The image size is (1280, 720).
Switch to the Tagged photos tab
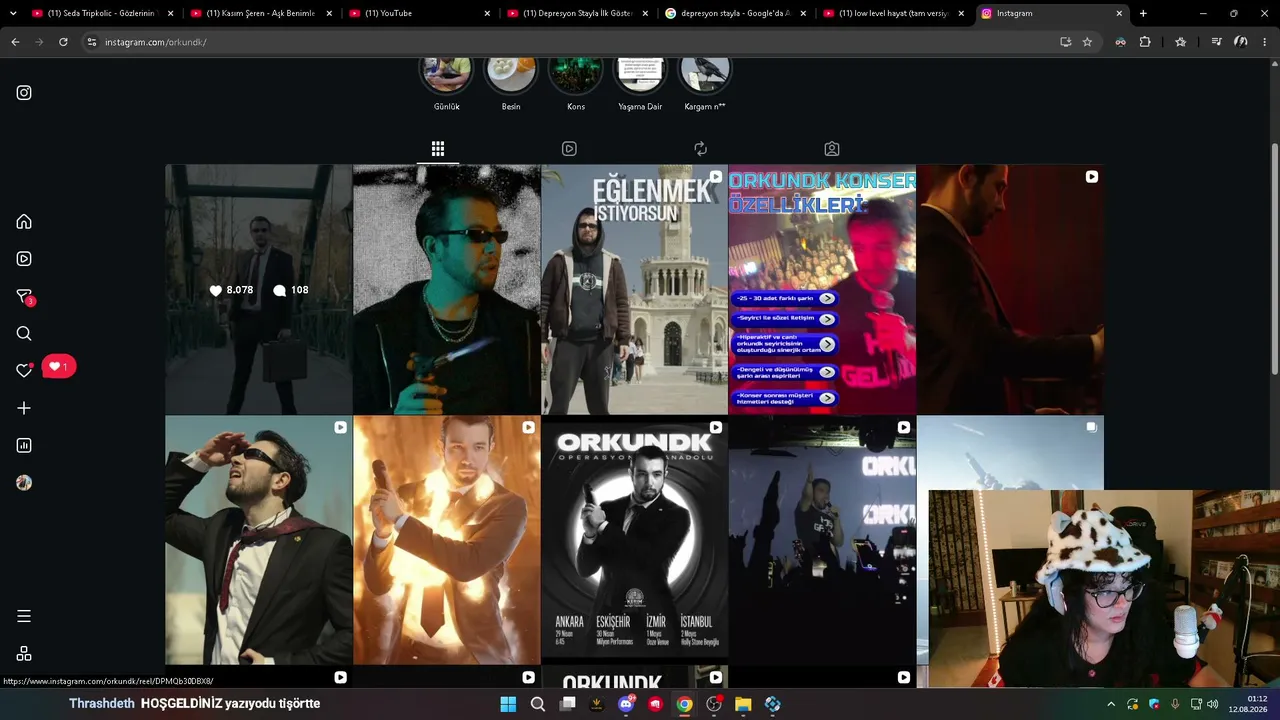coord(832,149)
